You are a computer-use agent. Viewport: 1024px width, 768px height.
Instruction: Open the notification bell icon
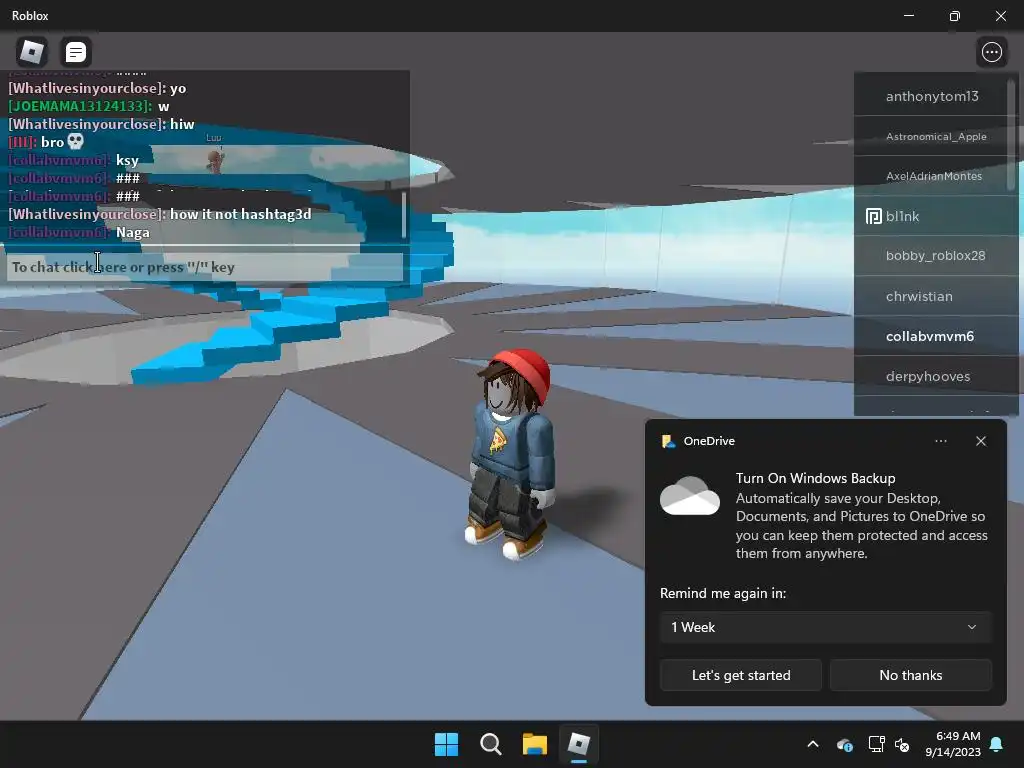997,744
